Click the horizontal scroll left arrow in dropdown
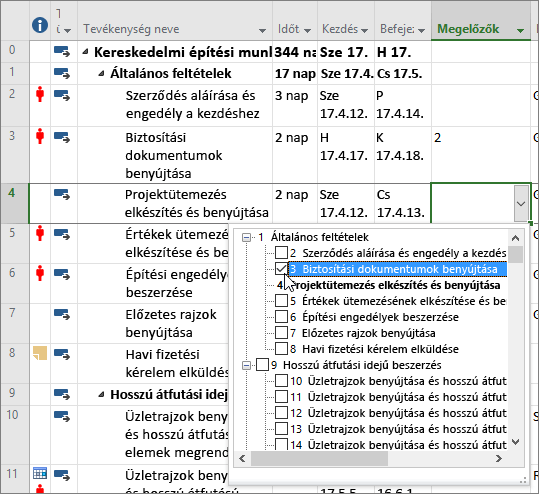 [x=242, y=458]
